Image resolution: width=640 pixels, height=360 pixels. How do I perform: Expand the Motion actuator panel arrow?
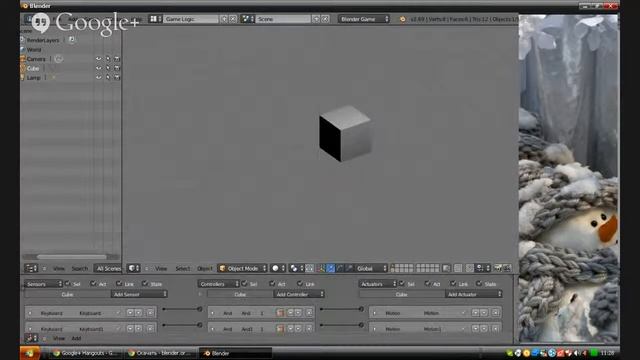(375, 313)
